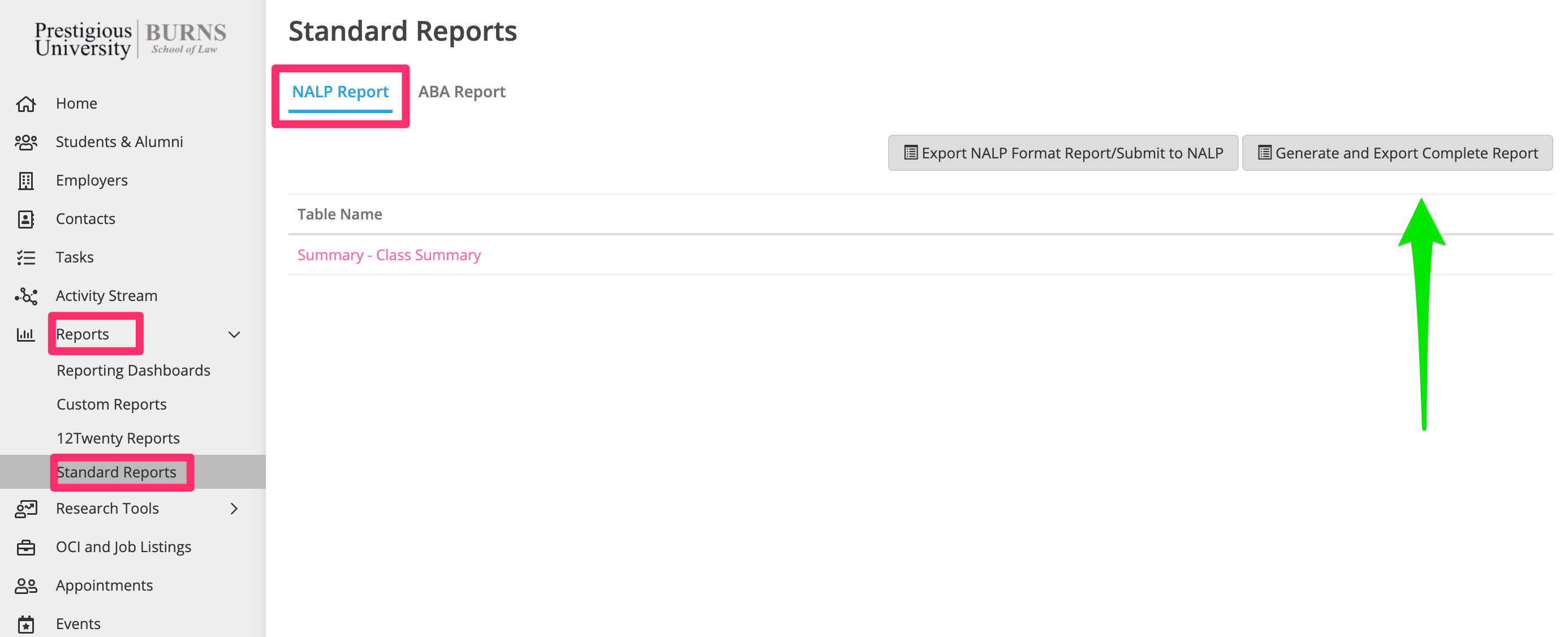Click the Contacts address book icon
This screenshot has width=1568, height=637.
25,219
